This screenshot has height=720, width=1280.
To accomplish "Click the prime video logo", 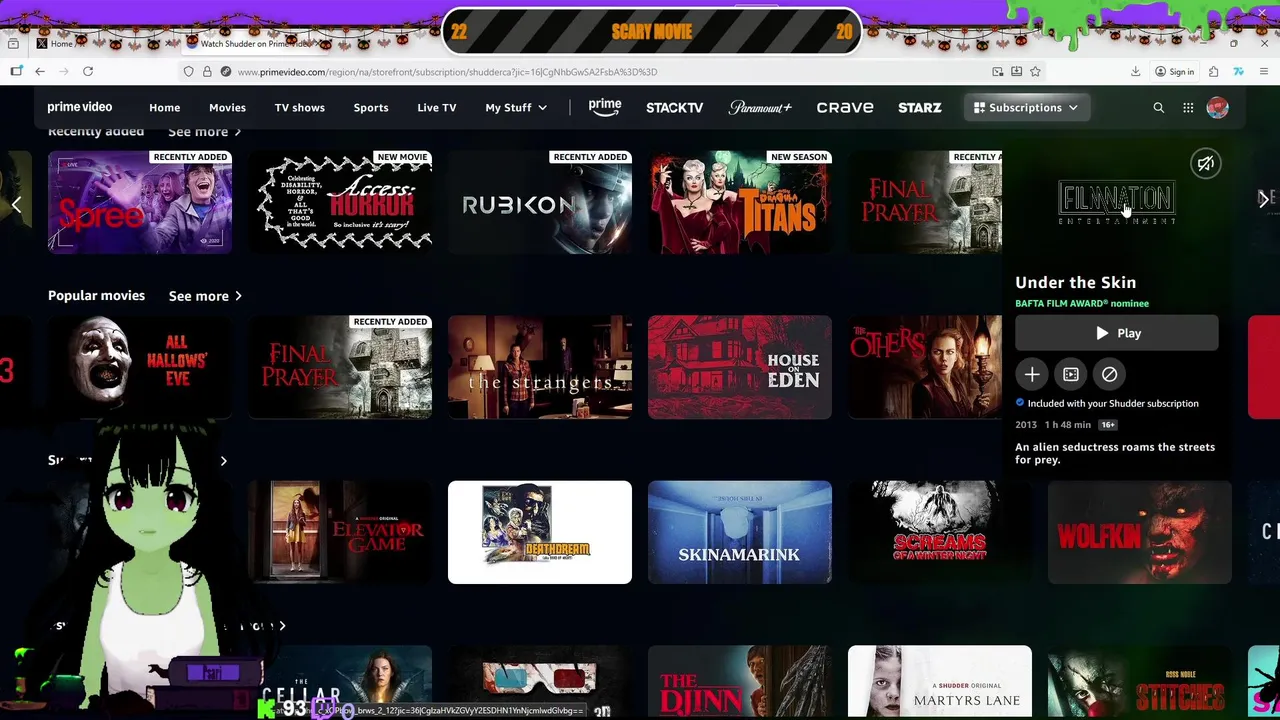I will (x=80, y=107).
